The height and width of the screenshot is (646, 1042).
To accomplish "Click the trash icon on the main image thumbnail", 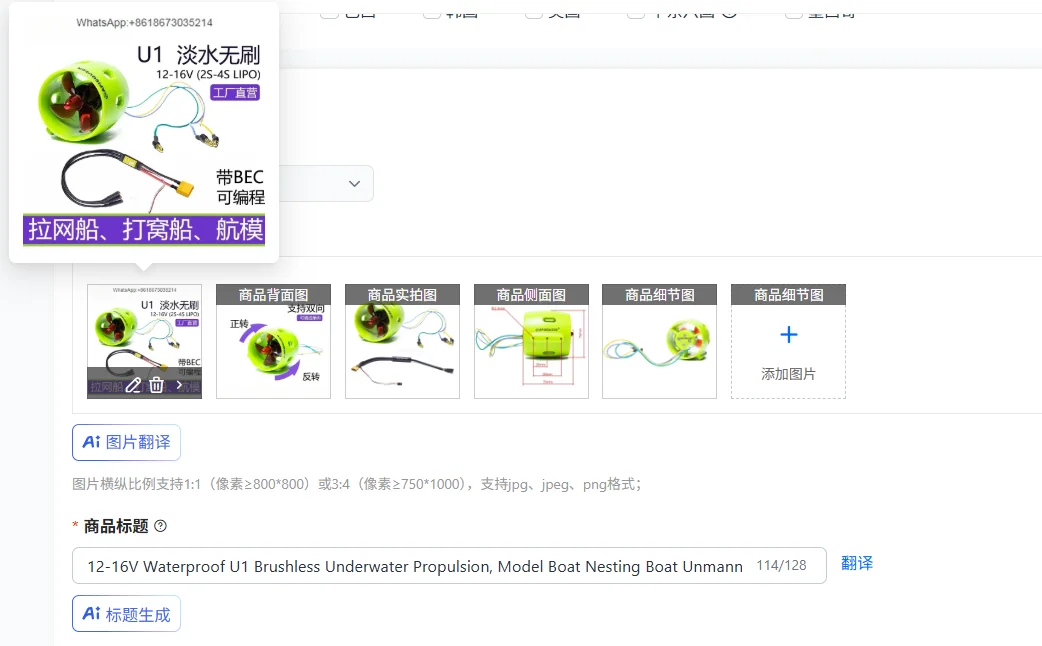I will 156,385.
